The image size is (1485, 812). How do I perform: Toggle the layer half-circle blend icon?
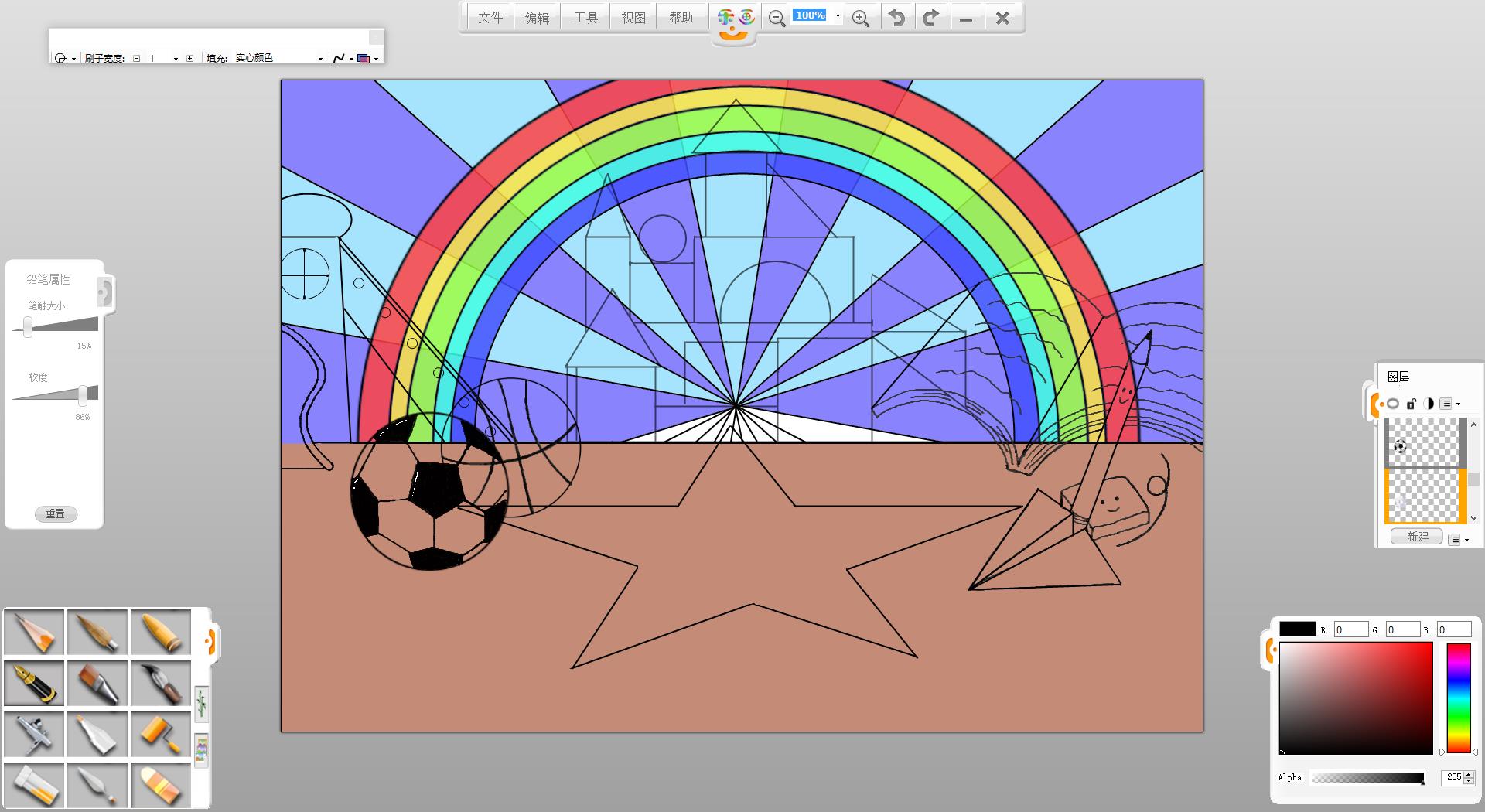point(1428,404)
